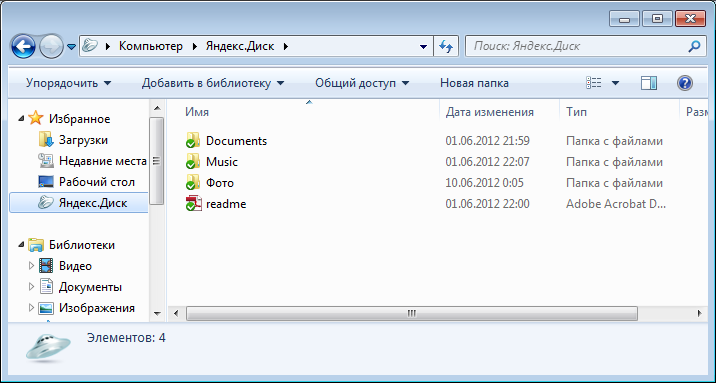
Task: Click the Back navigation arrow button
Action: point(23,46)
